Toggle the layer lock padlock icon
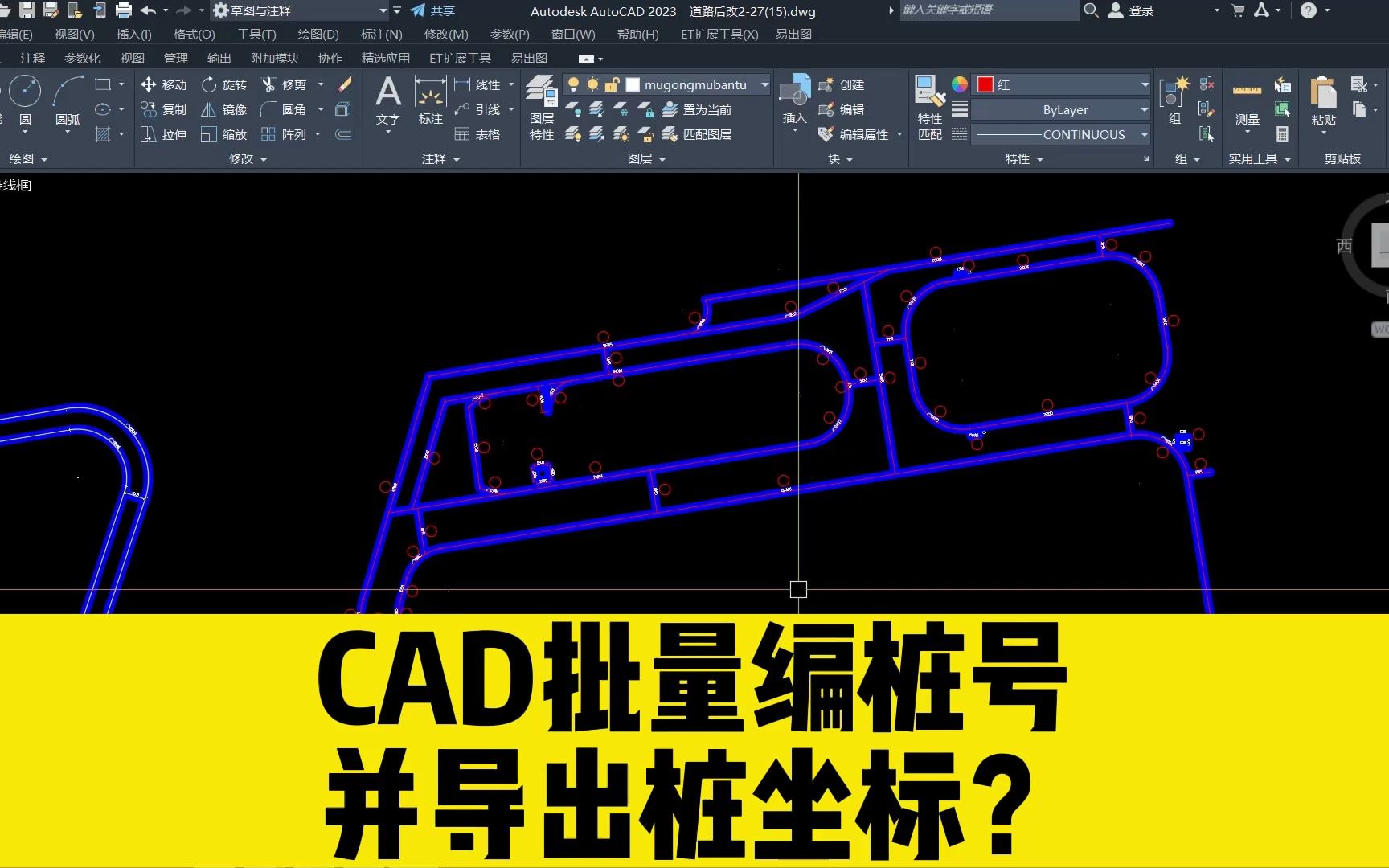This screenshot has width=1389, height=868. tap(611, 84)
